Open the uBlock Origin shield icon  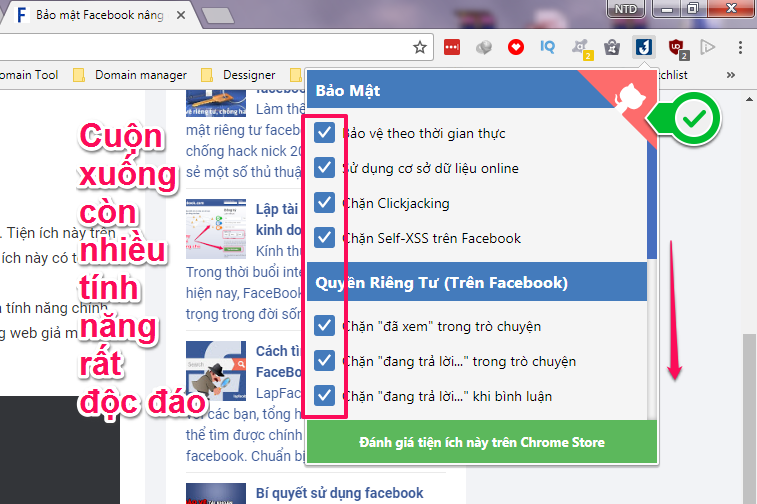coord(677,48)
